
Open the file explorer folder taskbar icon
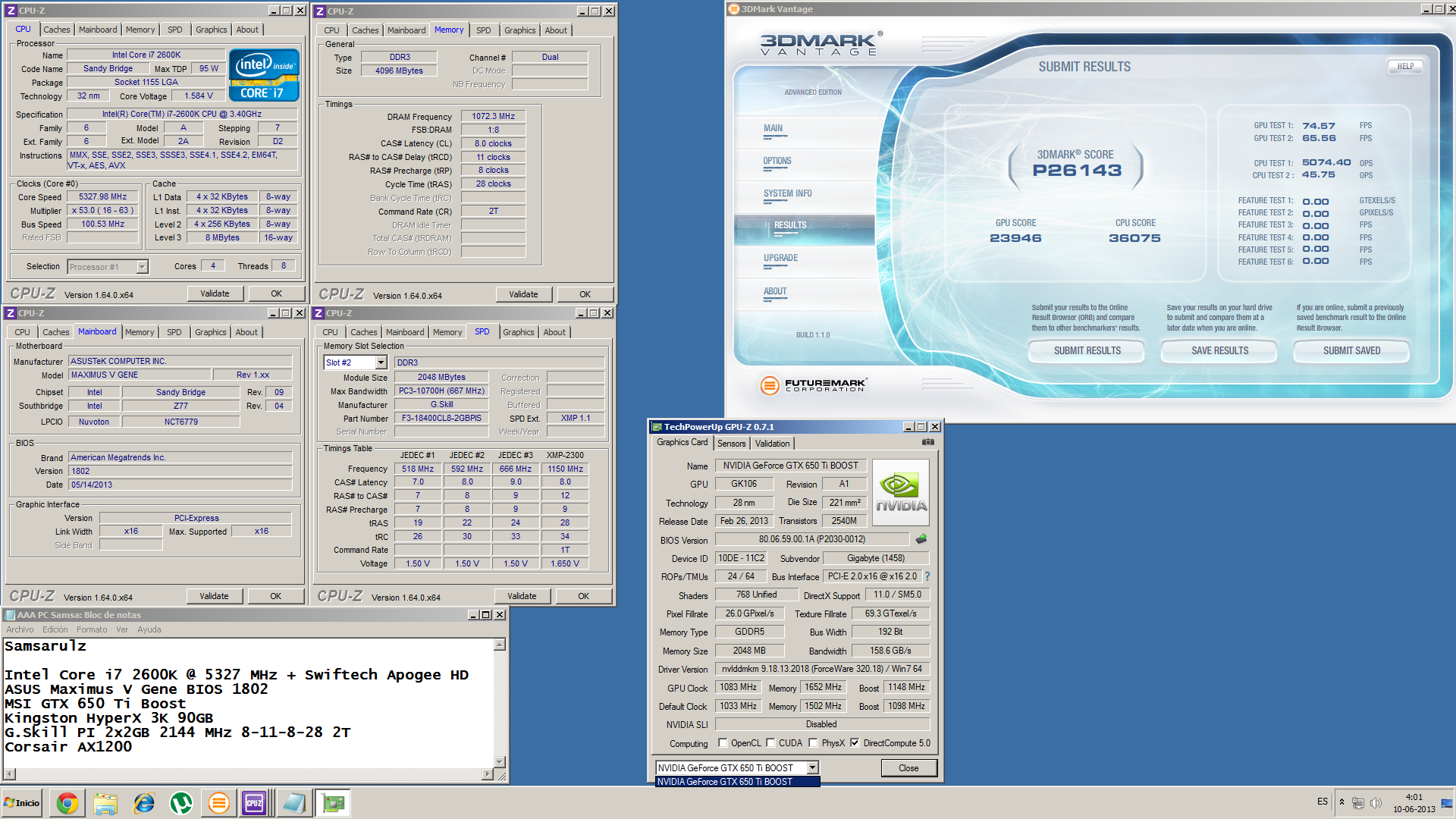tap(105, 803)
